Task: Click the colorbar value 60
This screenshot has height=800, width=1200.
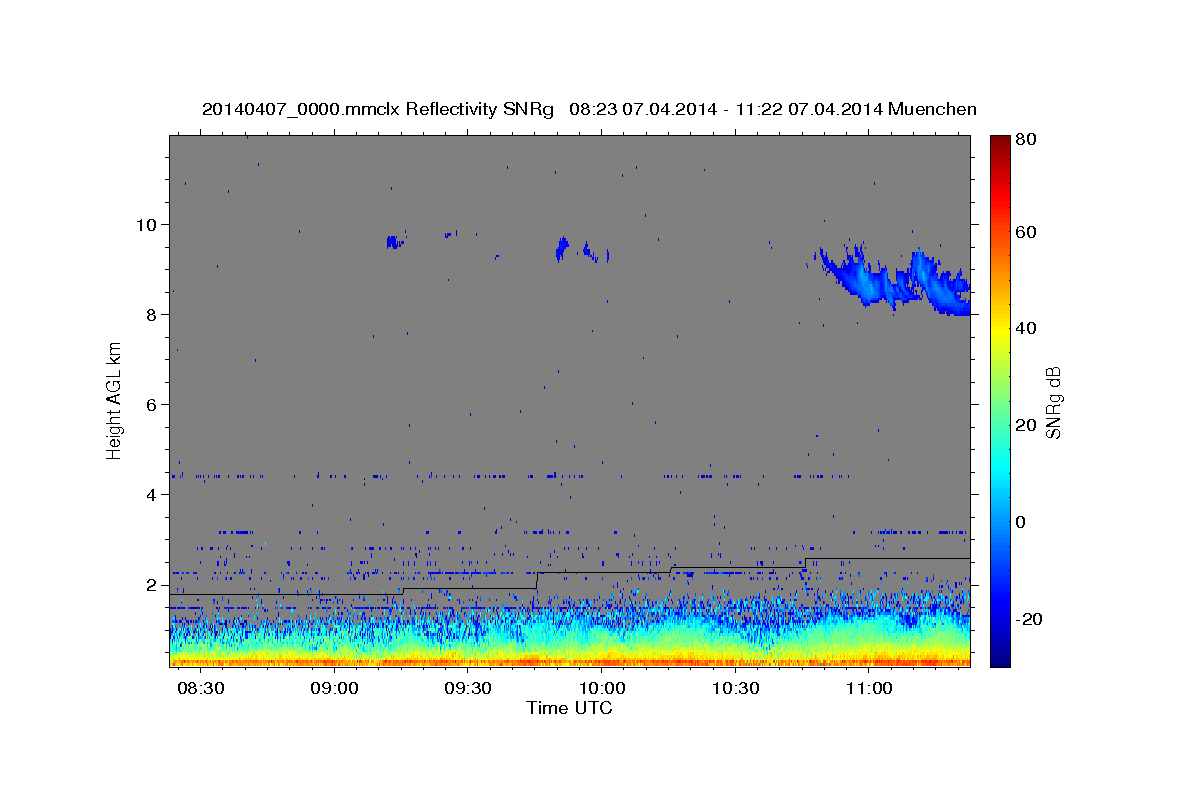Action: tap(1028, 232)
